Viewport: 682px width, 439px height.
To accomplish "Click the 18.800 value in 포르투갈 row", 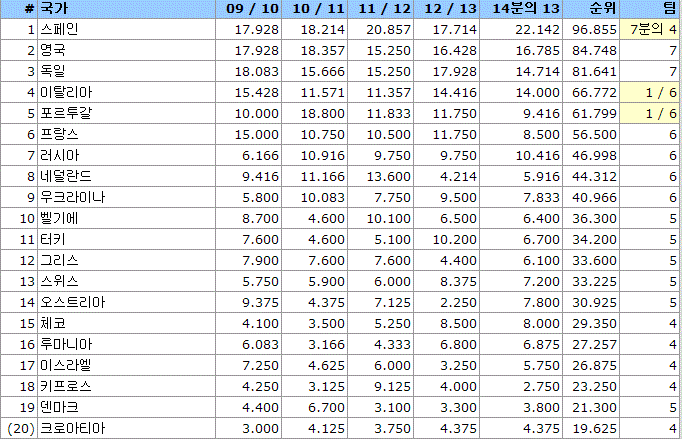I will tap(323, 114).
